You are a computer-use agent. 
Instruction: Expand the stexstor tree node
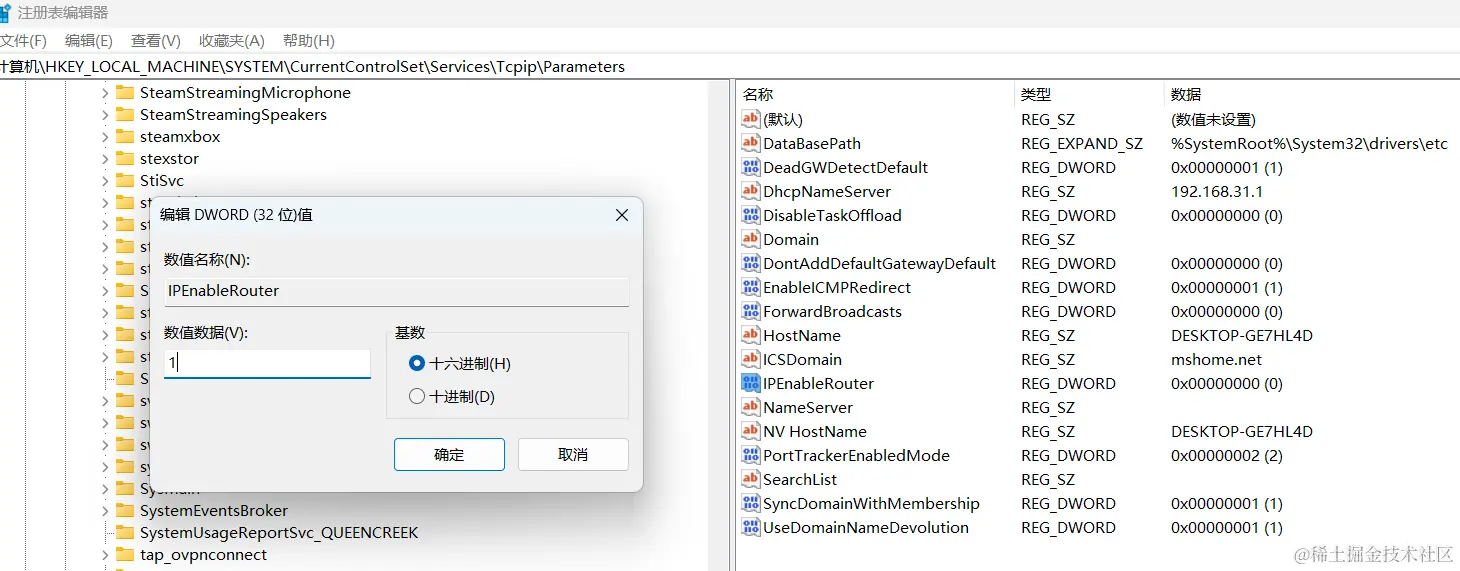pos(105,158)
